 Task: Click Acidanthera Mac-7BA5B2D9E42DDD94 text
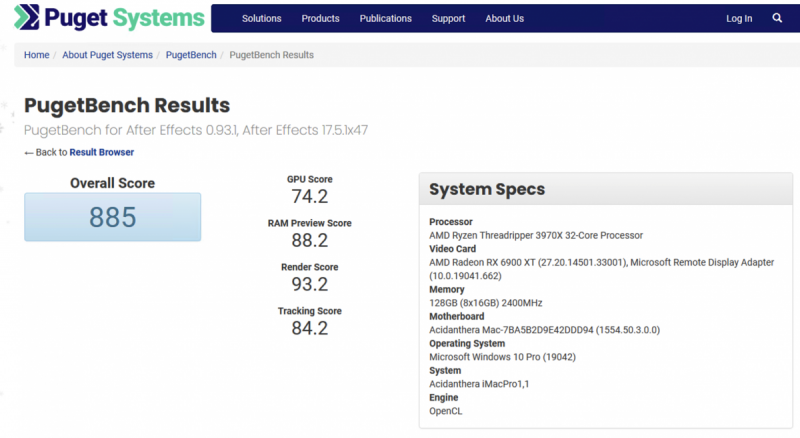click(x=544, y=330)
